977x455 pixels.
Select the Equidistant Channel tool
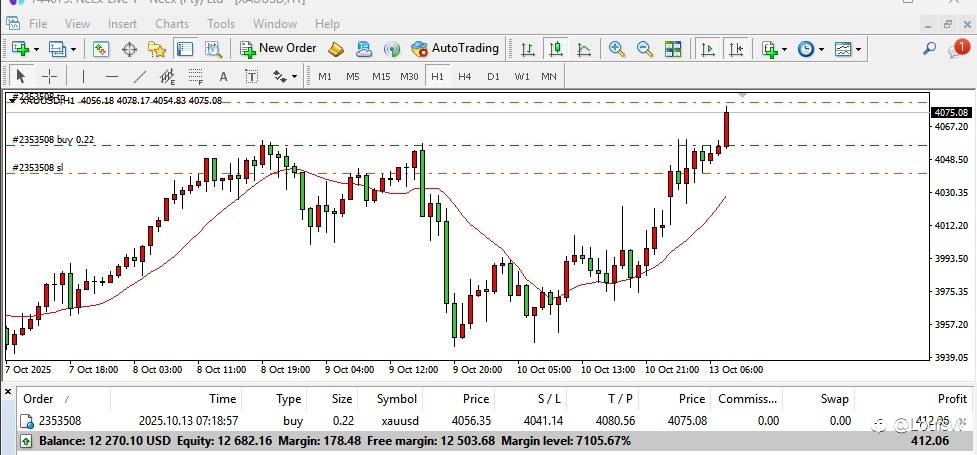(x=168, y=77)
